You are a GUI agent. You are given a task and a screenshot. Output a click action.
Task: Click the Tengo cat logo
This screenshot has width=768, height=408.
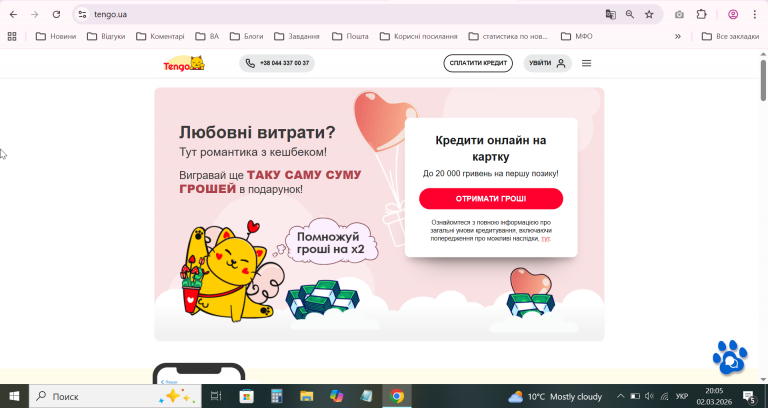point(184,63)
